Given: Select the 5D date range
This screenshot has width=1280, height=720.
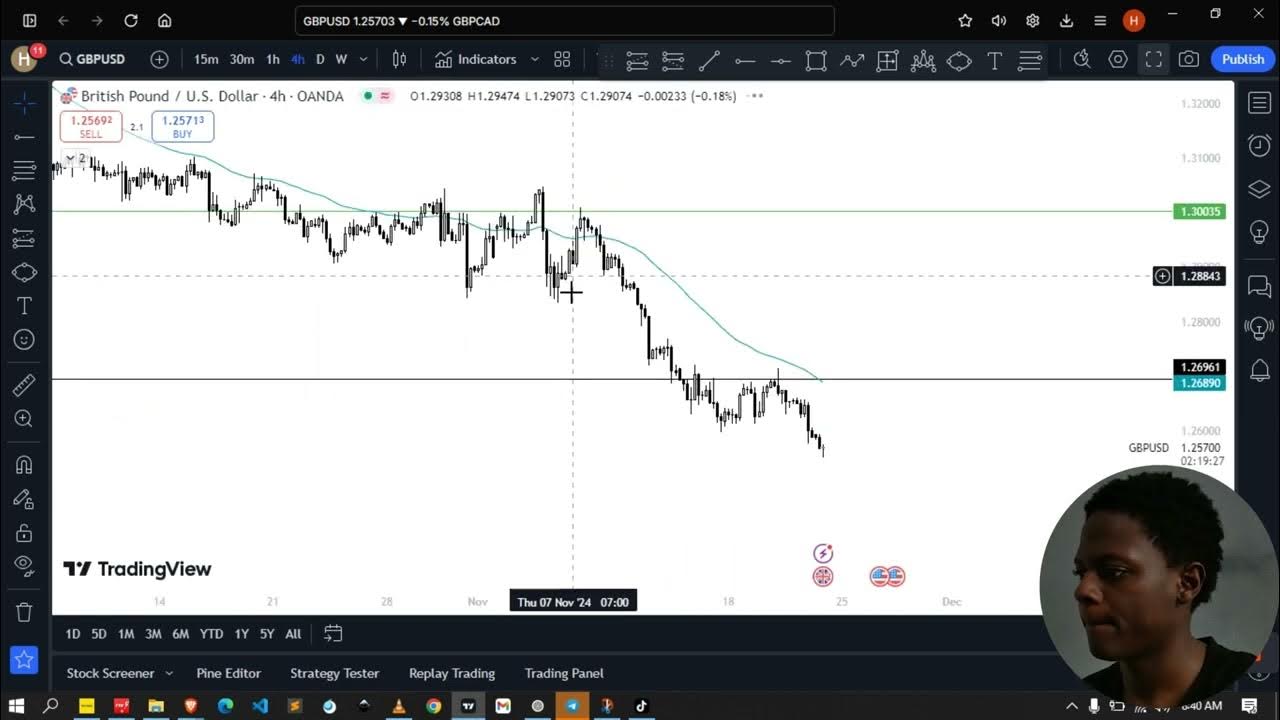Looking at the screenshot, I should click(x=99, y=634).
